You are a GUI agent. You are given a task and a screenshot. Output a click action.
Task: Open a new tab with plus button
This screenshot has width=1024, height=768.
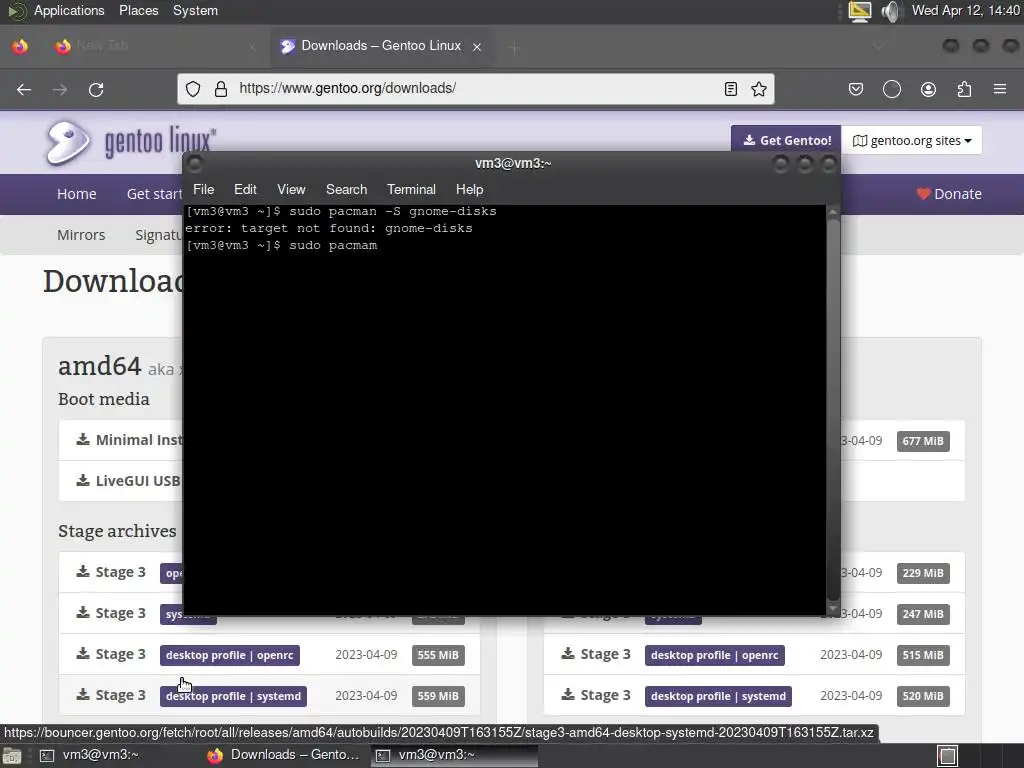[x=515, y=47]
